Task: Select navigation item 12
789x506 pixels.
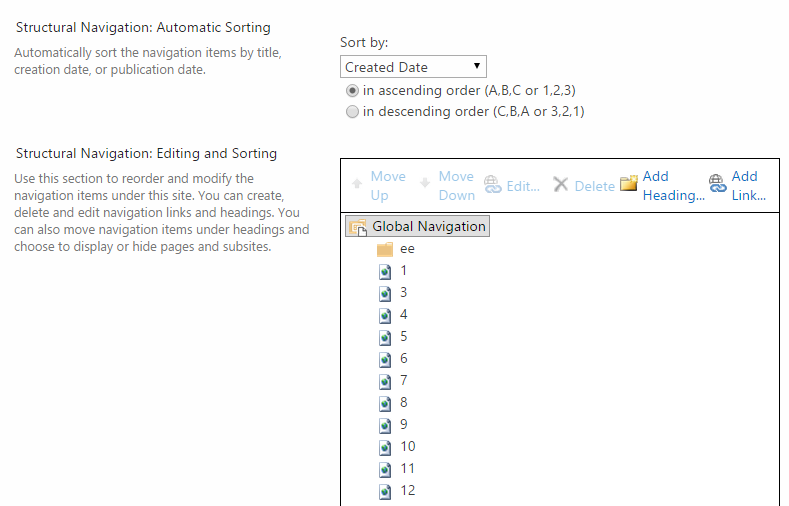Action: (408, 490)
